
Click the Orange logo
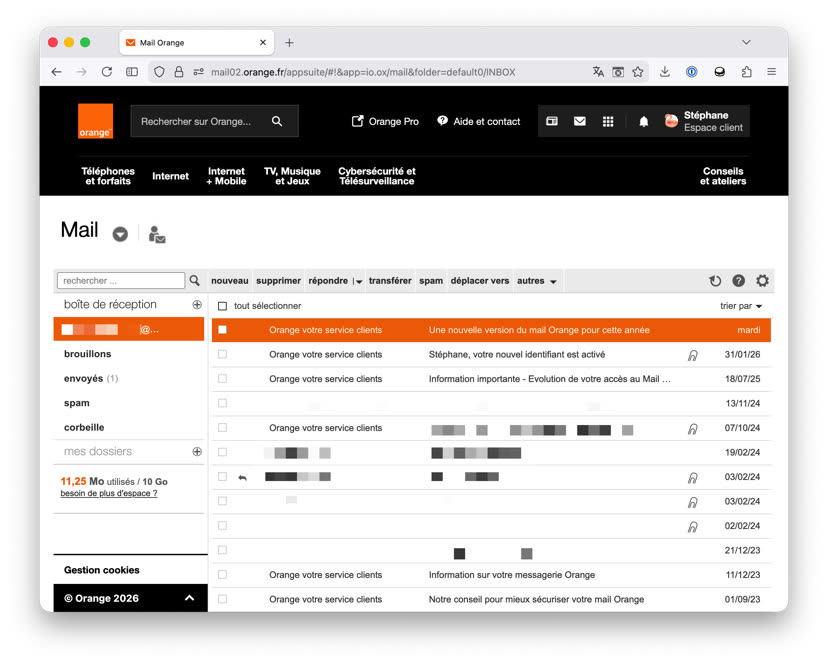tap(96, 121)
